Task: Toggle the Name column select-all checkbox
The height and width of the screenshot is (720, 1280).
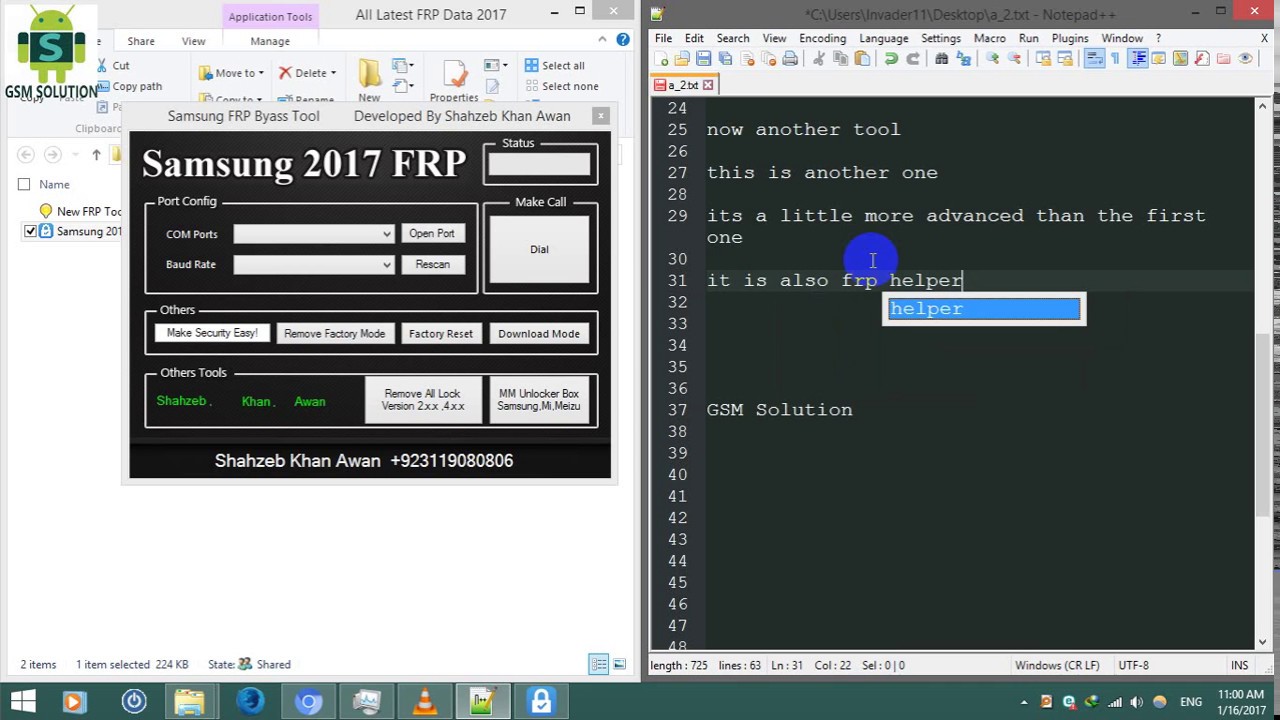Action: (24, 184)
